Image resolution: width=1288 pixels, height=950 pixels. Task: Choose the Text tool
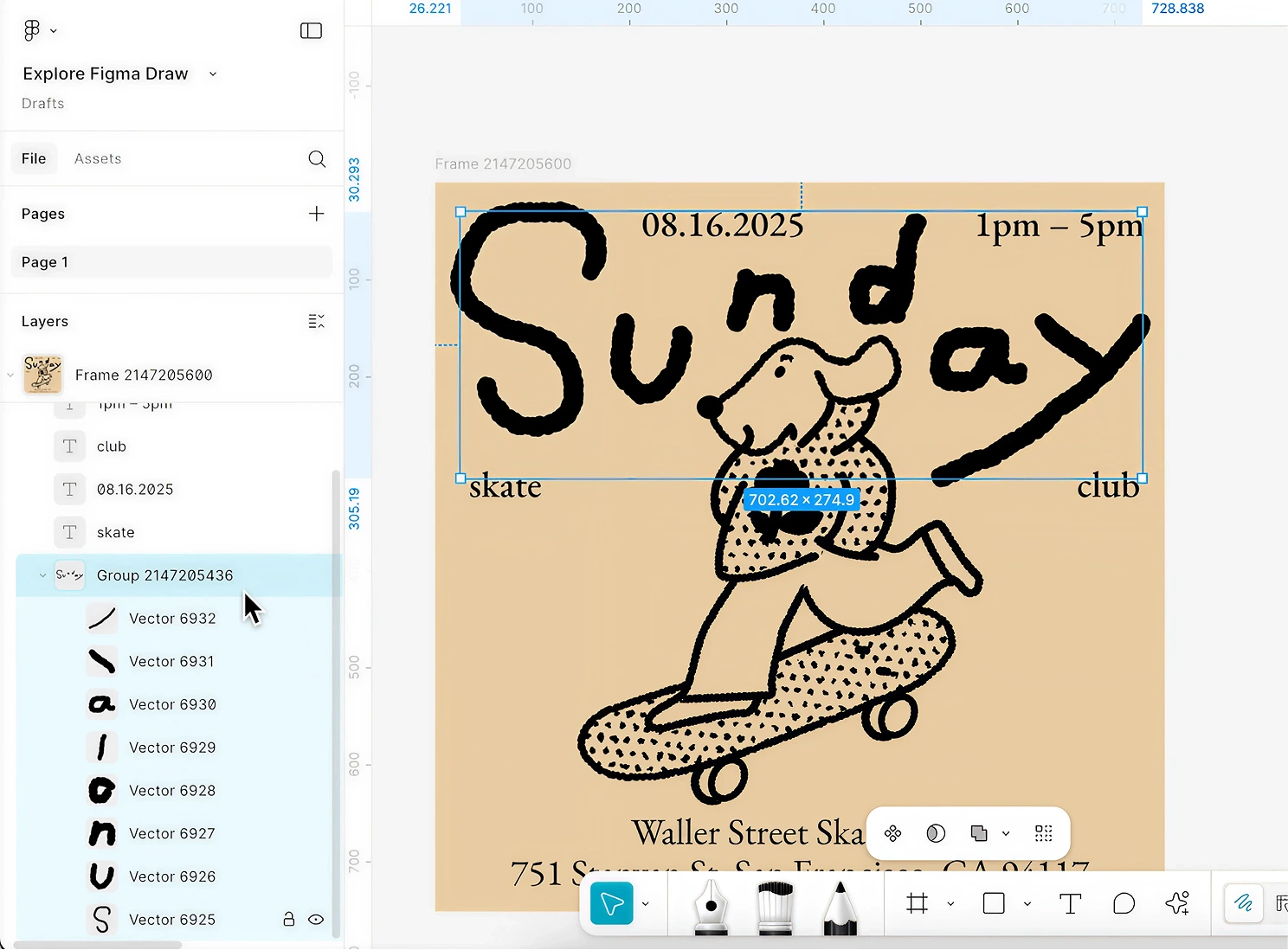pos(1070,904)
